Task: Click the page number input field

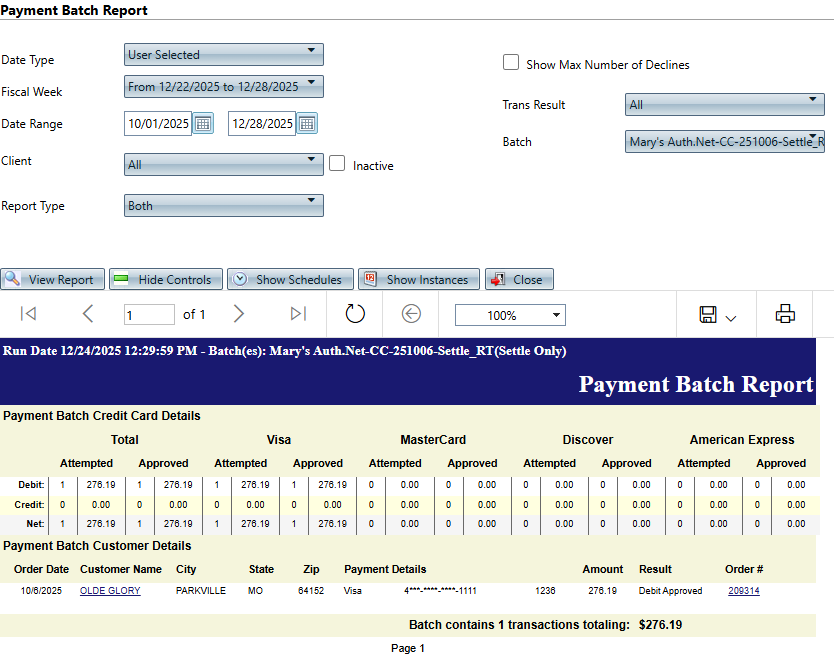Action: (149, 315)
